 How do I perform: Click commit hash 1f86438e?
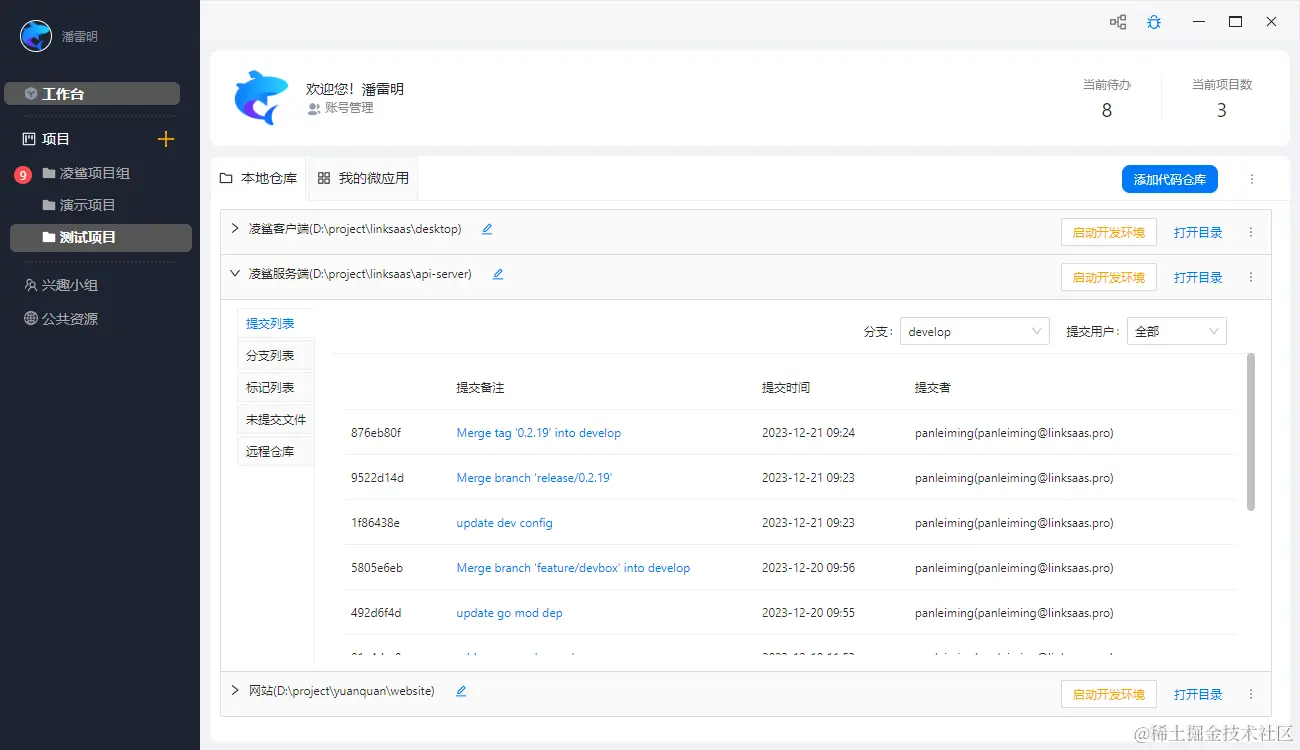375,523
